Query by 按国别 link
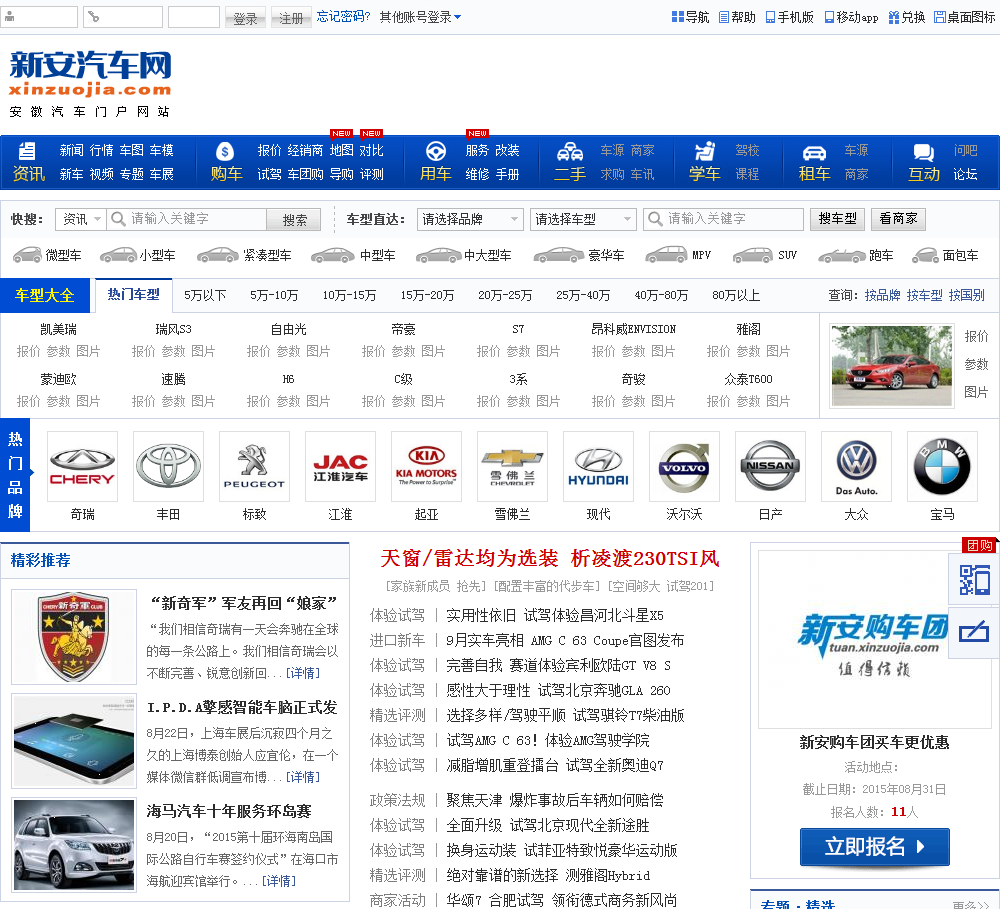Image resolution: width=1000 pixels, height=909 pixels. coord(966,295)
